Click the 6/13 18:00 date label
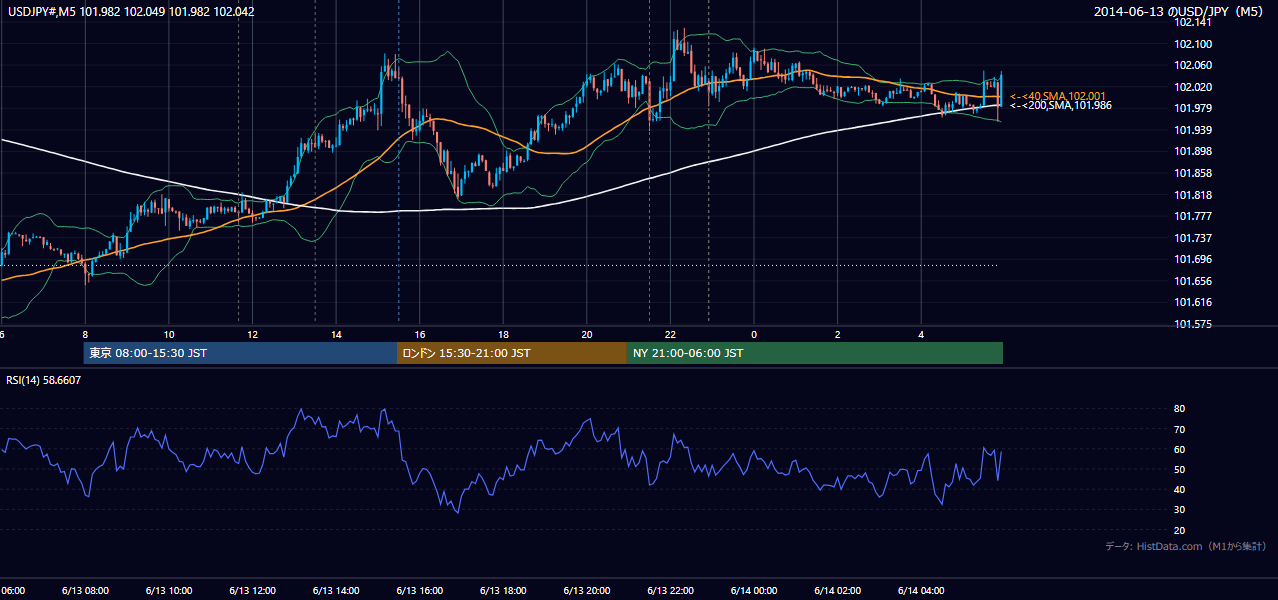 click(x=503, y=590)
